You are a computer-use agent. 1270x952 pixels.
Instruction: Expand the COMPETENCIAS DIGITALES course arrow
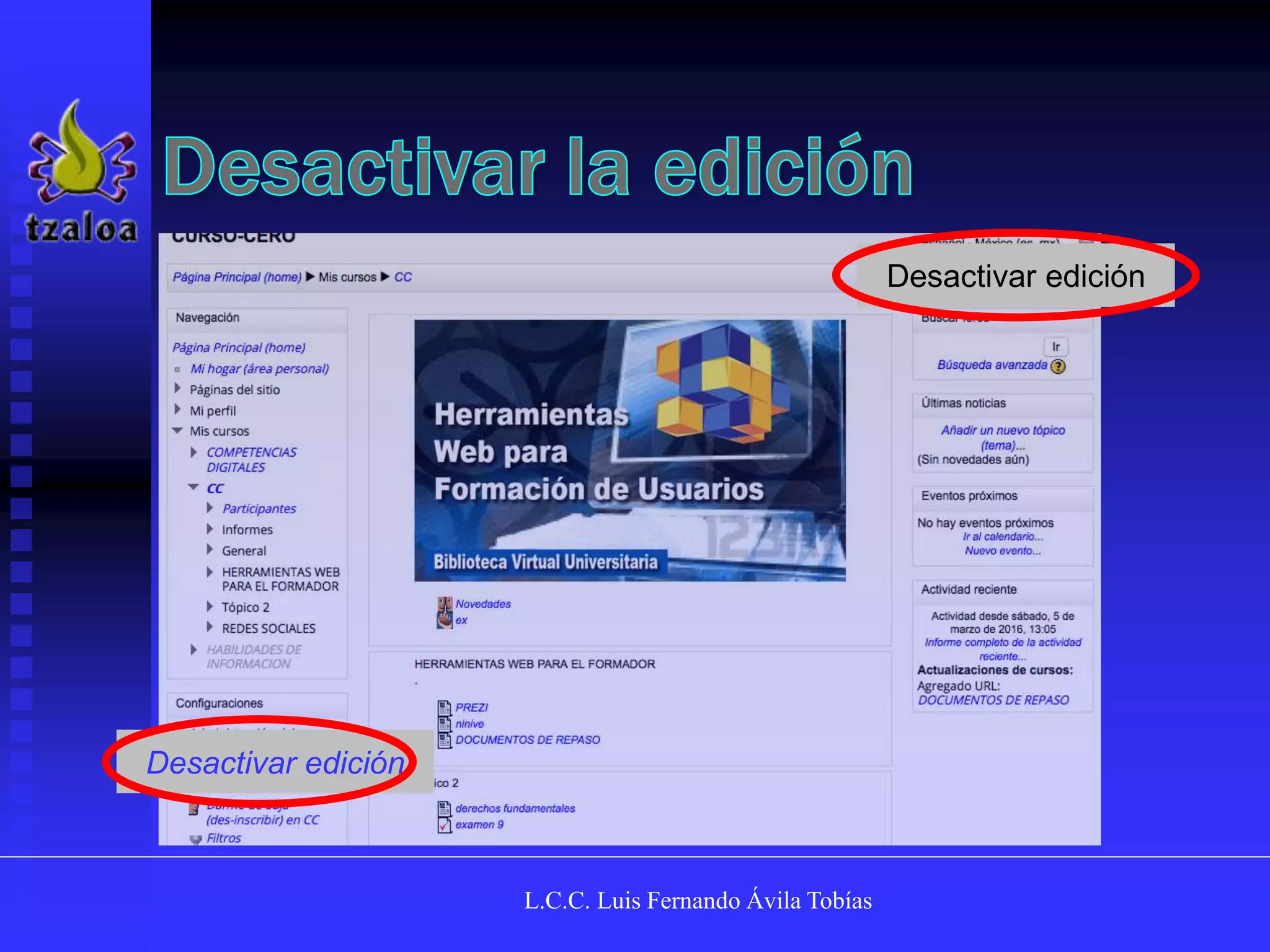[x=194, y=452]
